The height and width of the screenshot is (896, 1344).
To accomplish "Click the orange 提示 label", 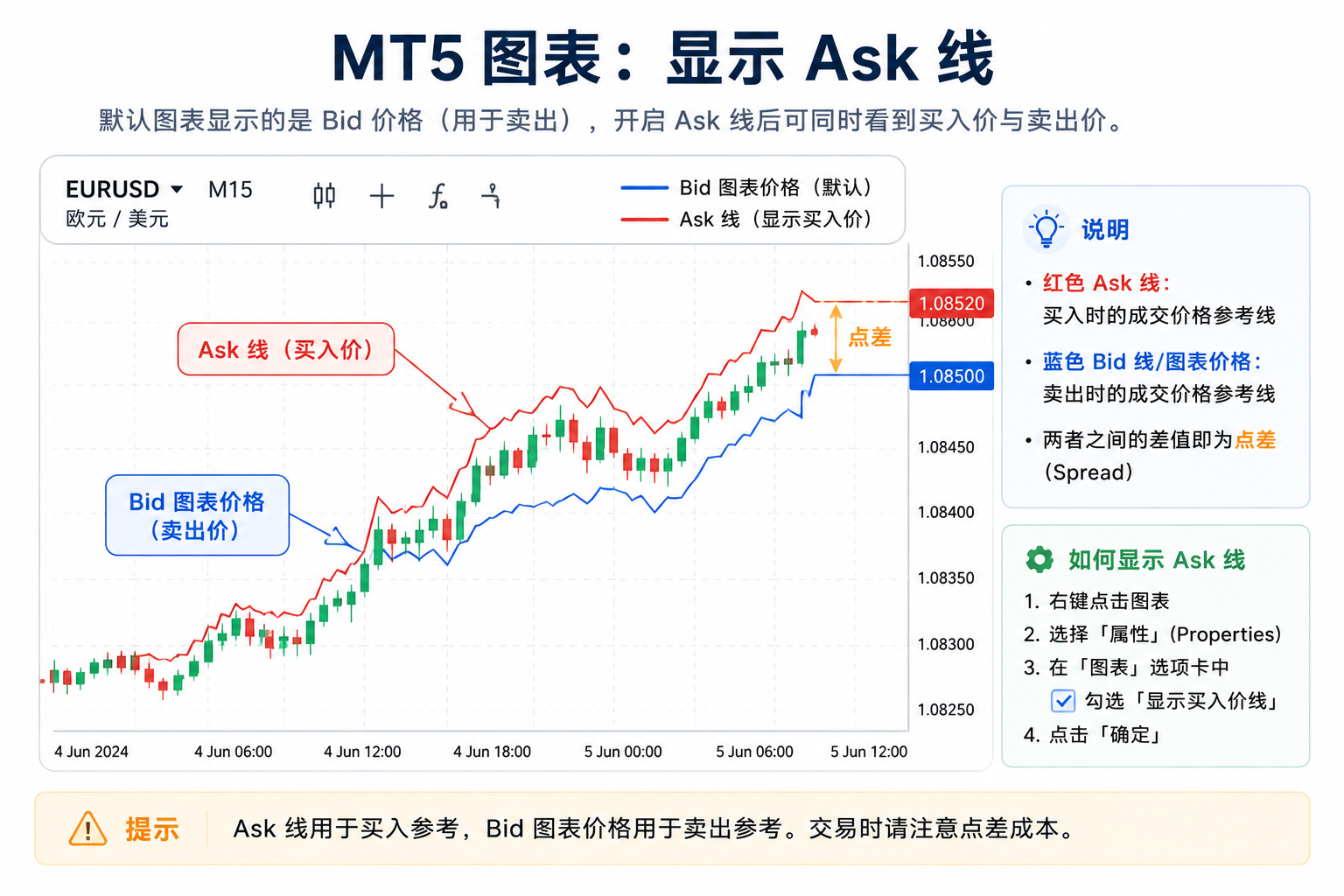I will pos(151,829).
